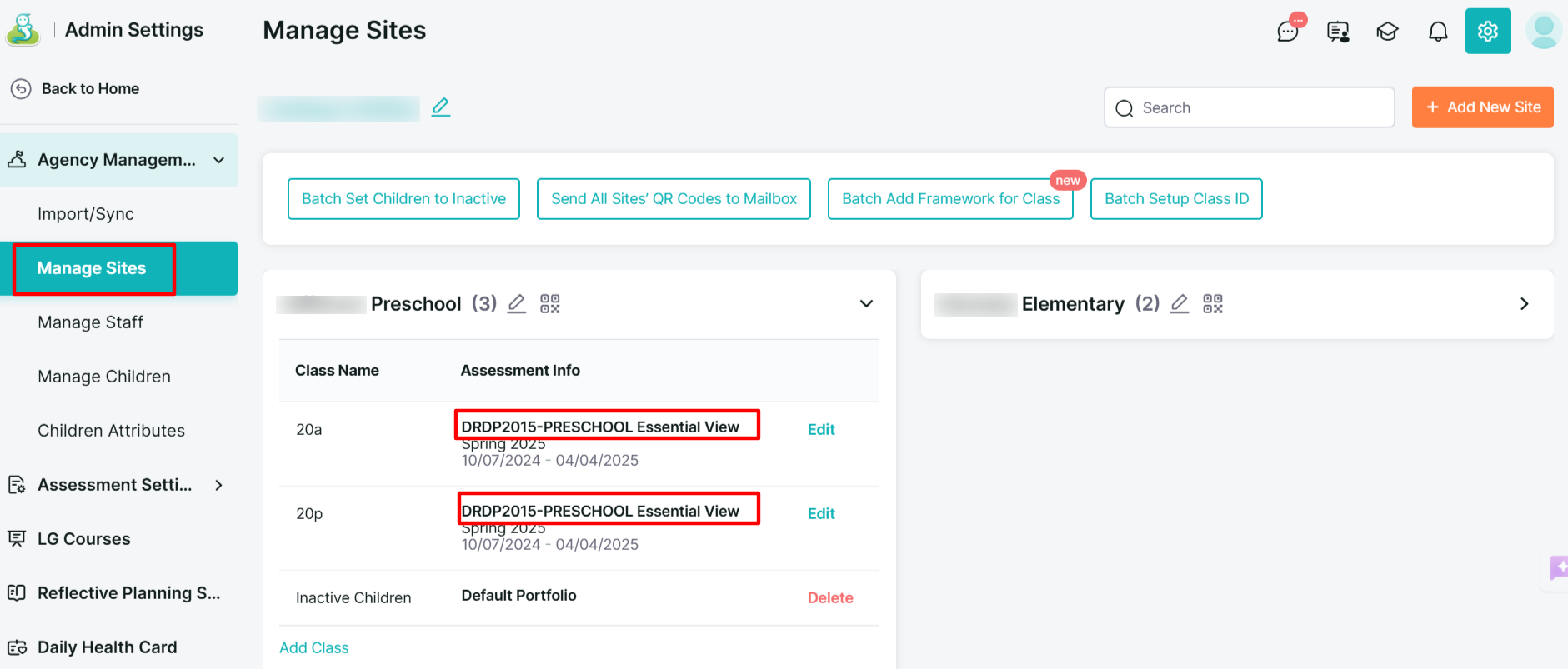Select Manage Staff in sidebar
Viewport: 1568px width, 669px height.
point(90,322)
